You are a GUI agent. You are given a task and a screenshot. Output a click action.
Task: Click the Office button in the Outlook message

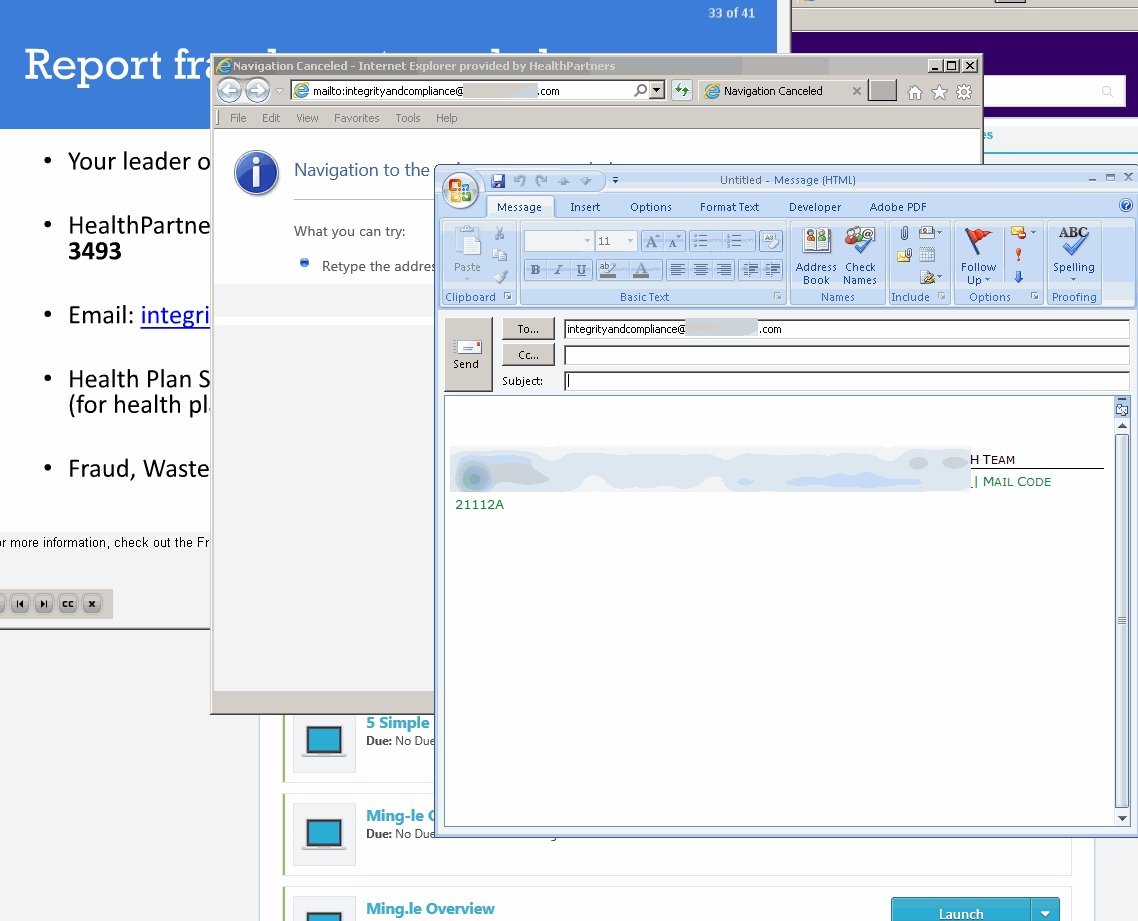460,190
